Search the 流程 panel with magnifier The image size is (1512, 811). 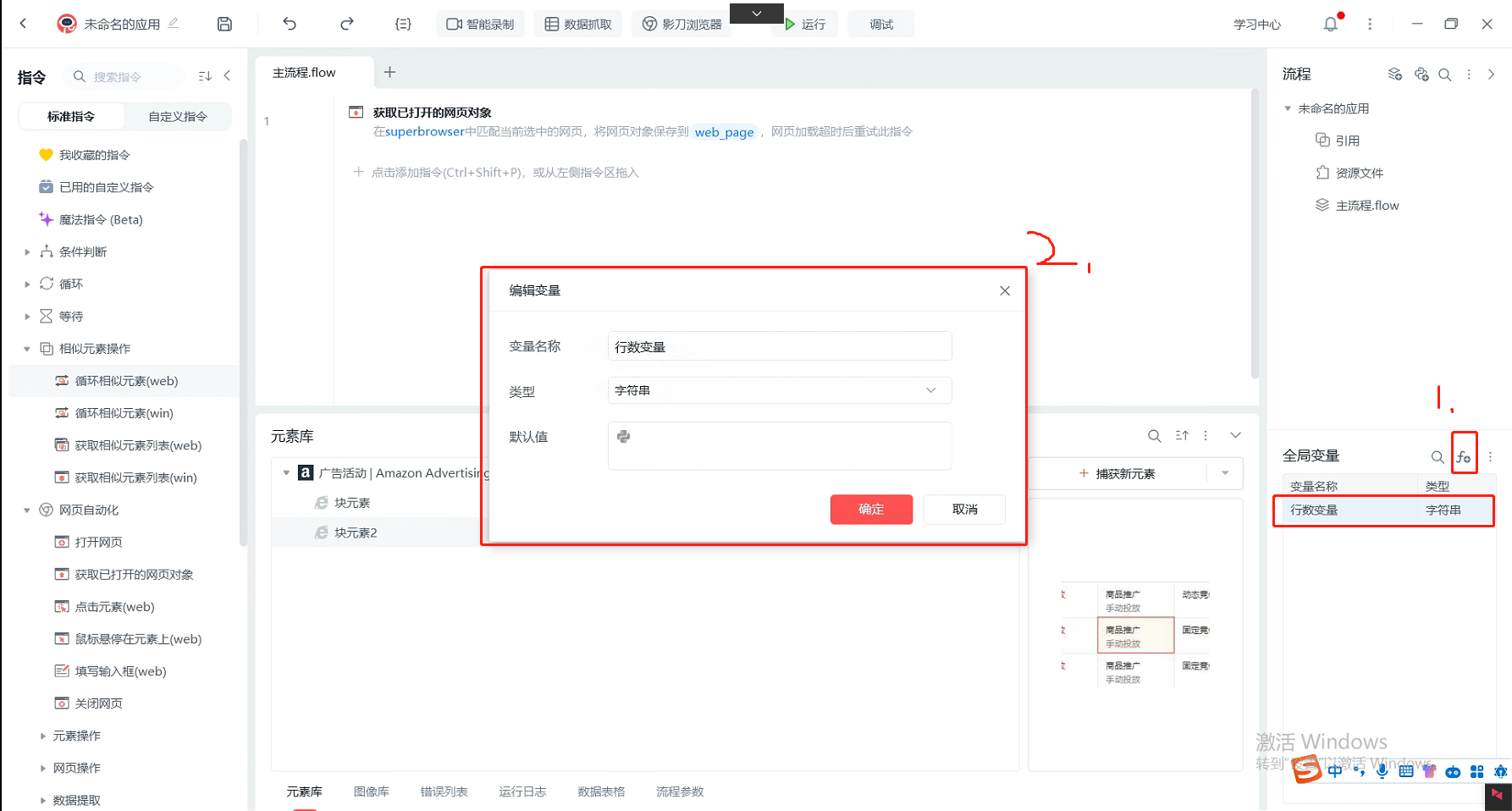pos(1445,74)
